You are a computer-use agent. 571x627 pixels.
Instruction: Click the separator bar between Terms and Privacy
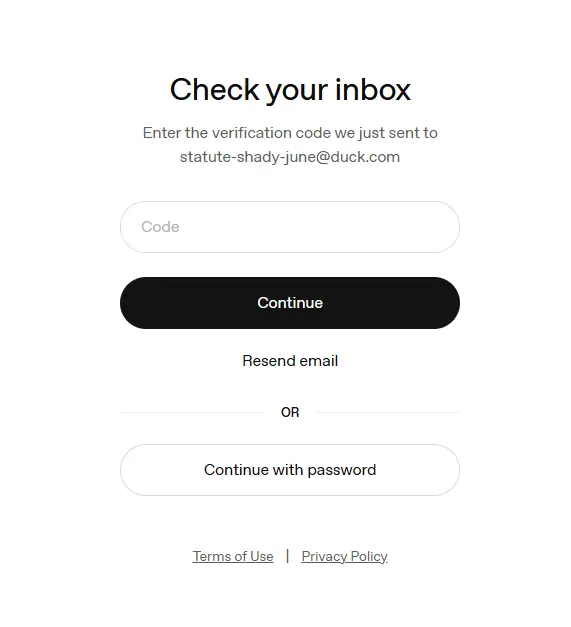click(x=287, y=556)
